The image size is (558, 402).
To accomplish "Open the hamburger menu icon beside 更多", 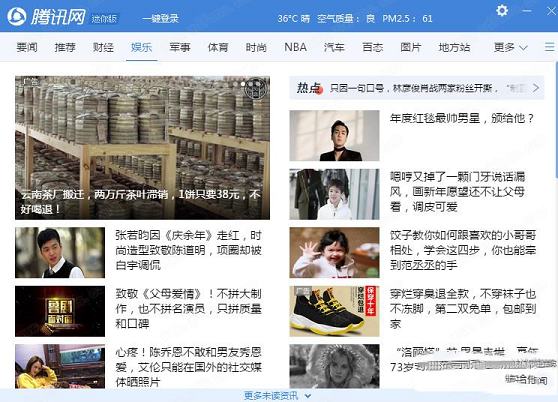I will 549,47.
